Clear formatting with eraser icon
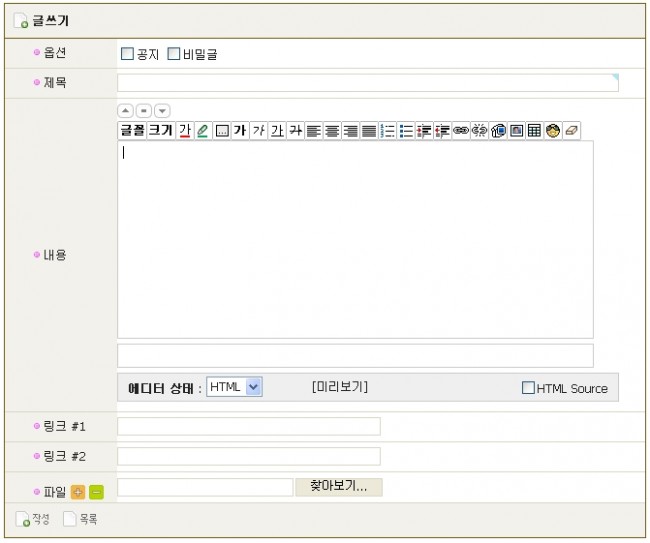 tap(572, 131)
